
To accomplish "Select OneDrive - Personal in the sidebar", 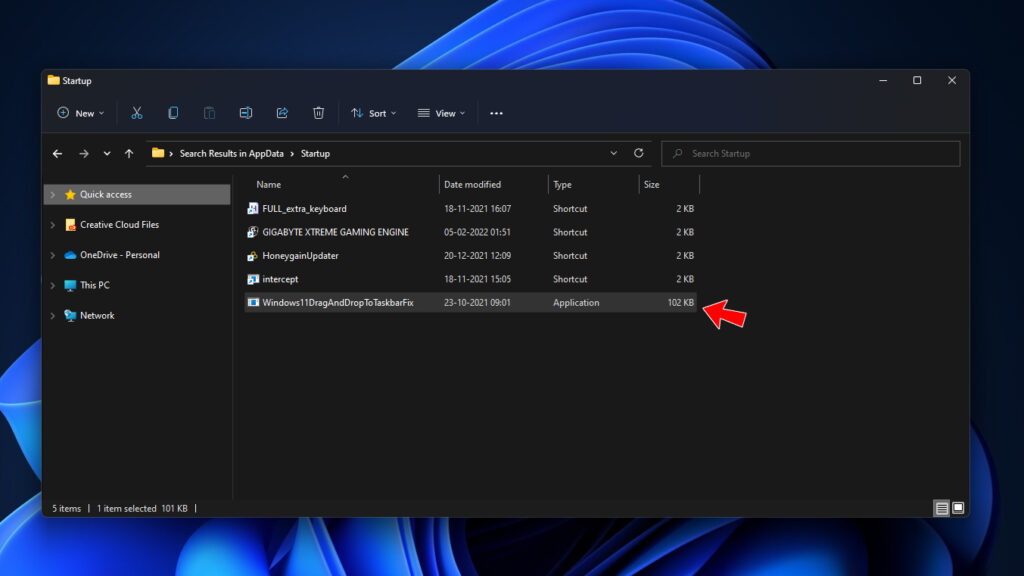I will coord(120,255).
